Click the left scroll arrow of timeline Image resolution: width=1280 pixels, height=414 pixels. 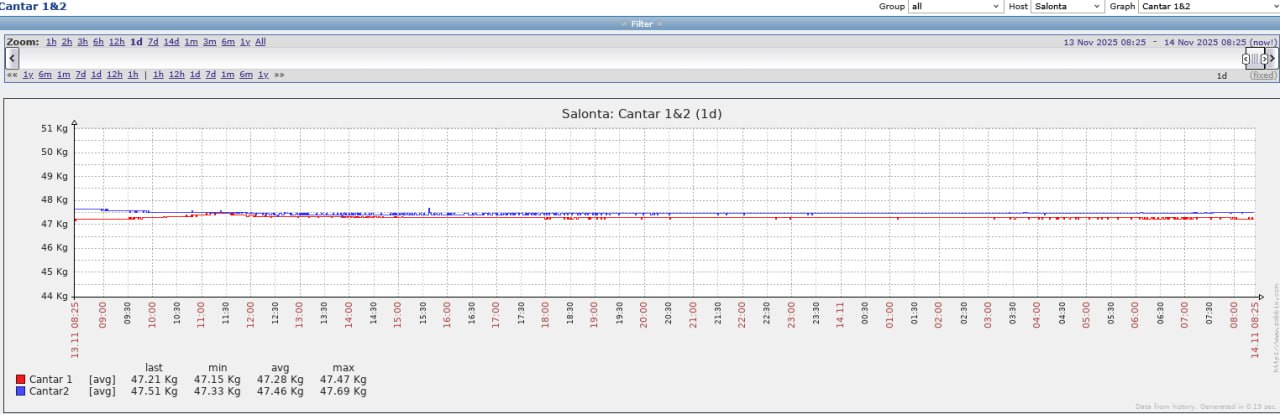click(x=12, y=59)
